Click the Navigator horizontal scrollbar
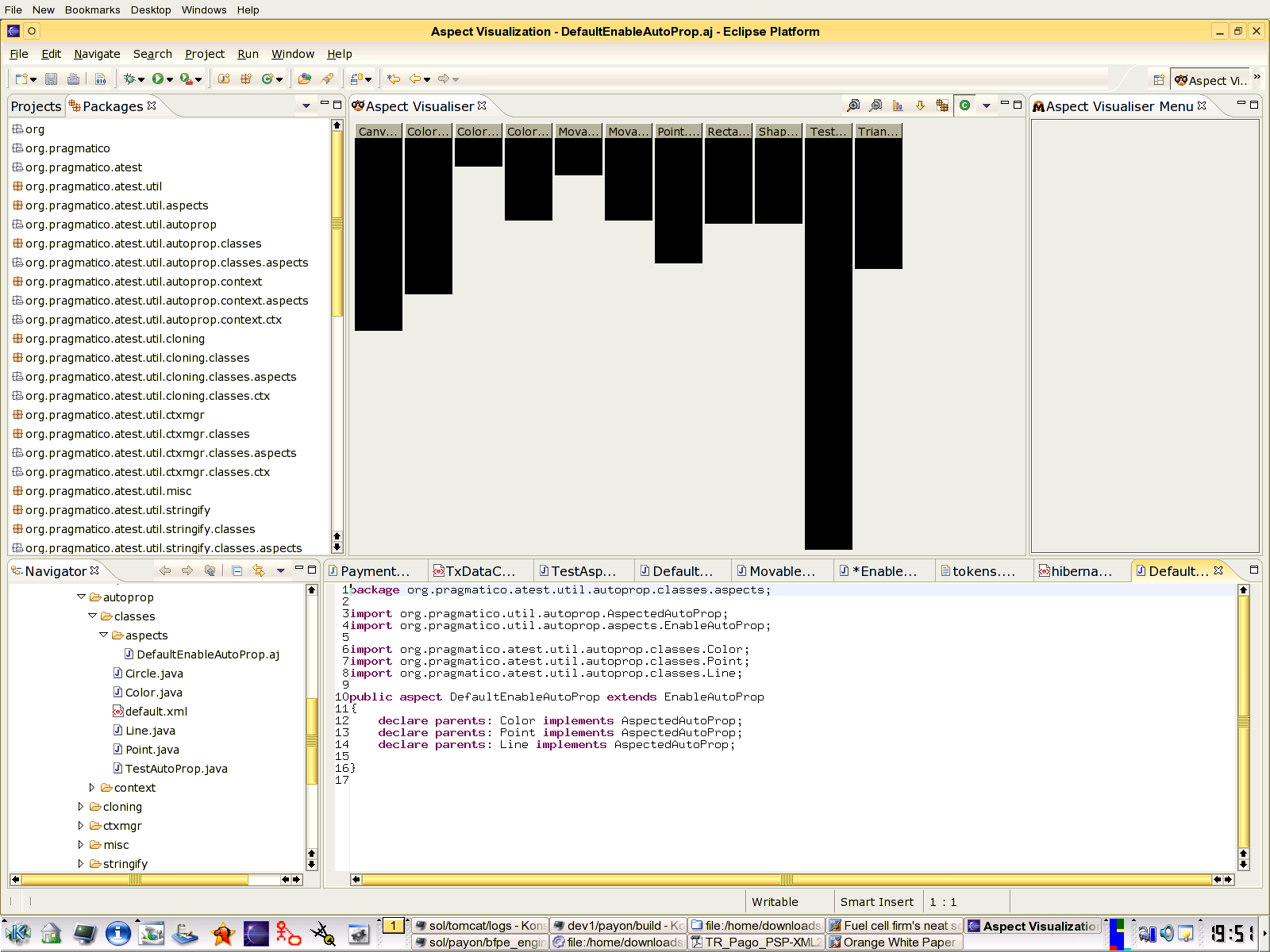Image resolution: width=1270 pixels, height=952 pixels. coord(134,879)
